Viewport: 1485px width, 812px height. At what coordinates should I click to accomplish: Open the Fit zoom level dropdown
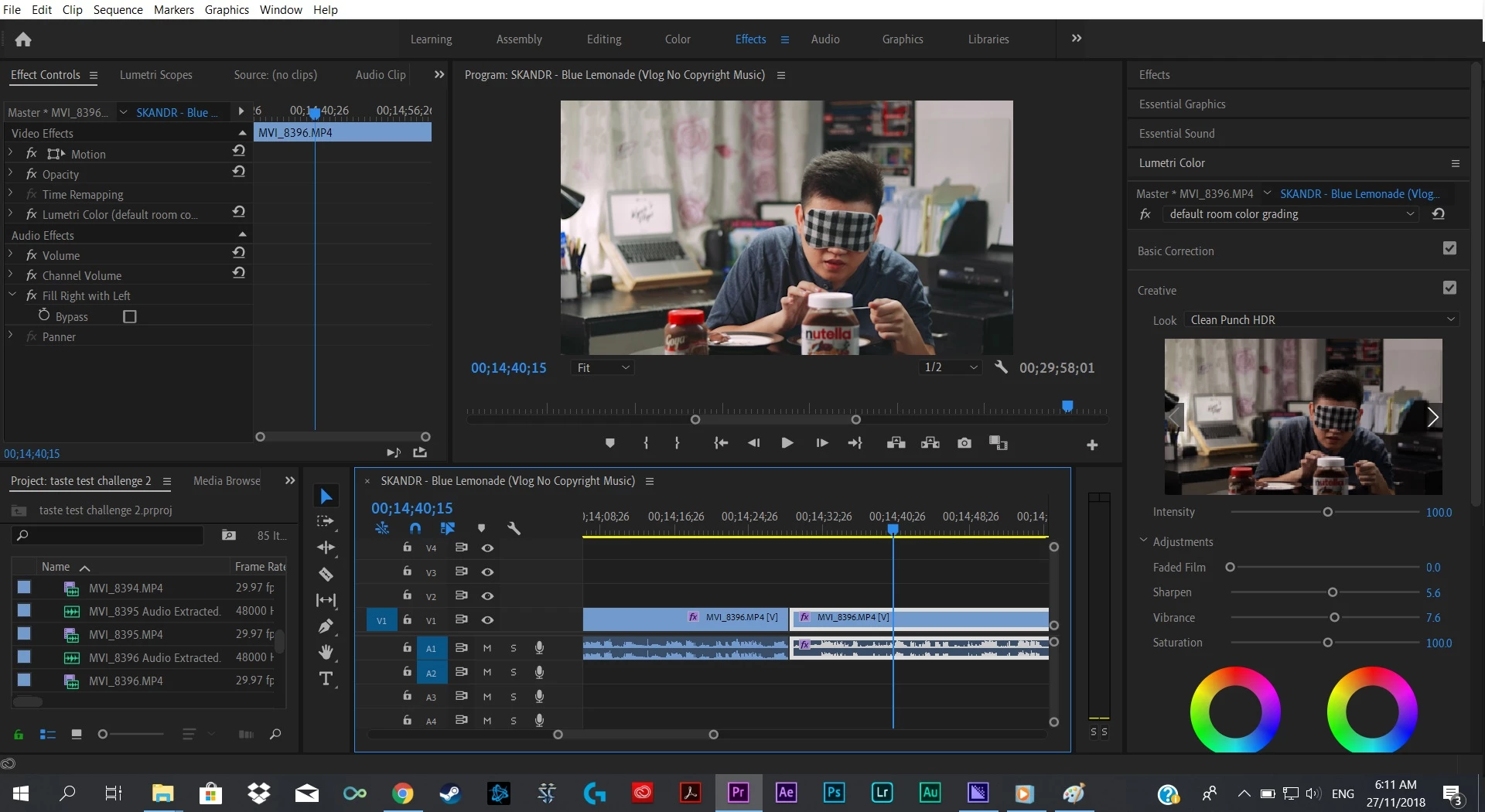point(603,368)
